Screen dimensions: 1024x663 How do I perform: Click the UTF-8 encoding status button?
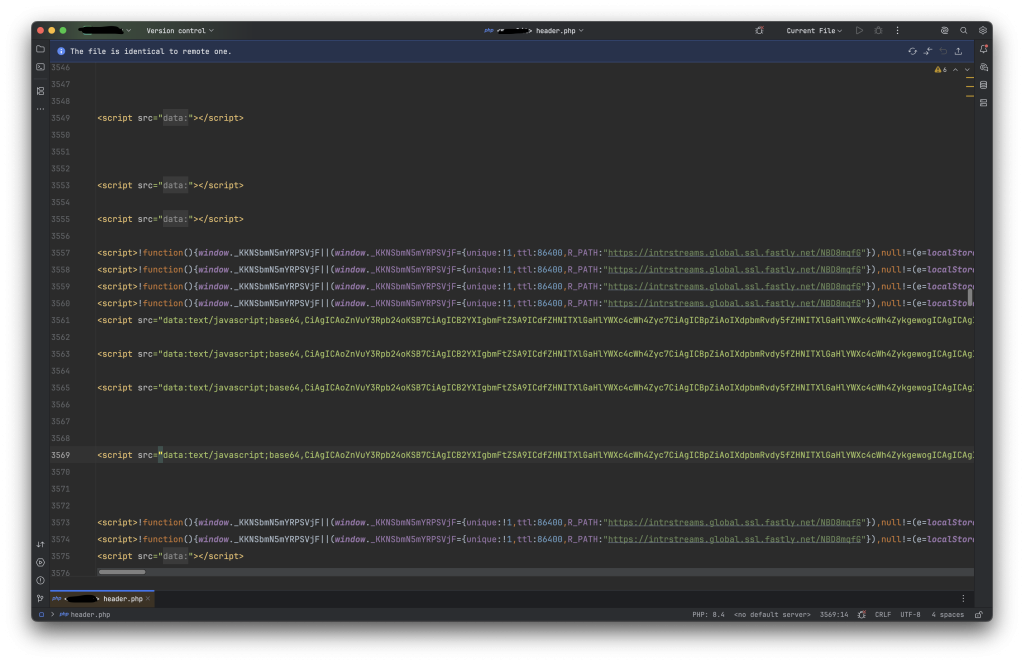(910, 615)
